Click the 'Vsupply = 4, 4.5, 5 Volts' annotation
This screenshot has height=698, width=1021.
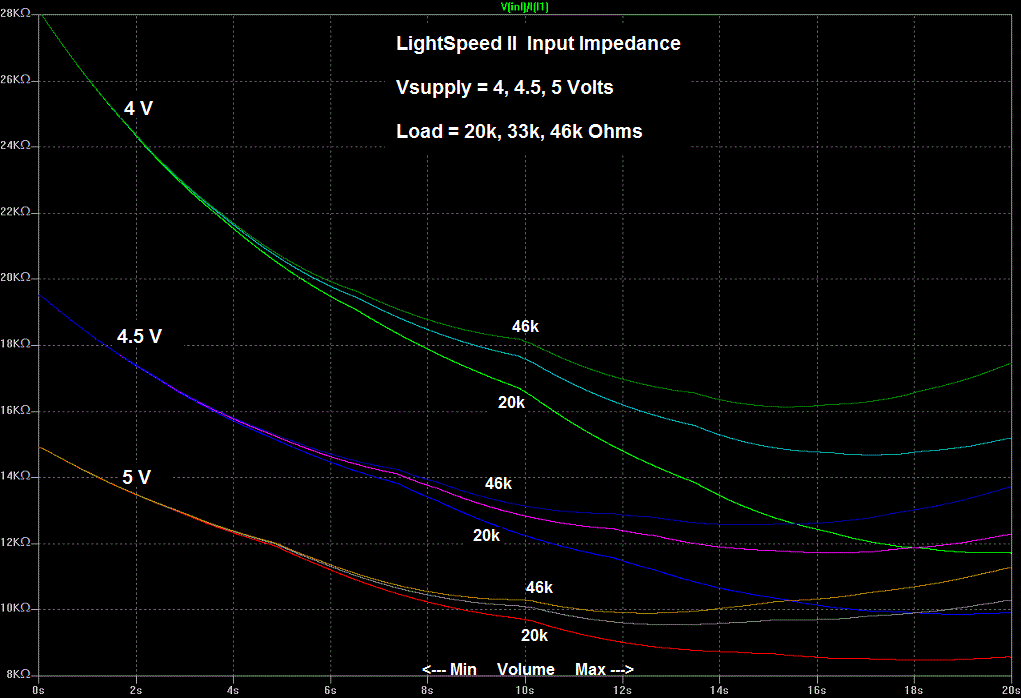(x=505, y=87)
